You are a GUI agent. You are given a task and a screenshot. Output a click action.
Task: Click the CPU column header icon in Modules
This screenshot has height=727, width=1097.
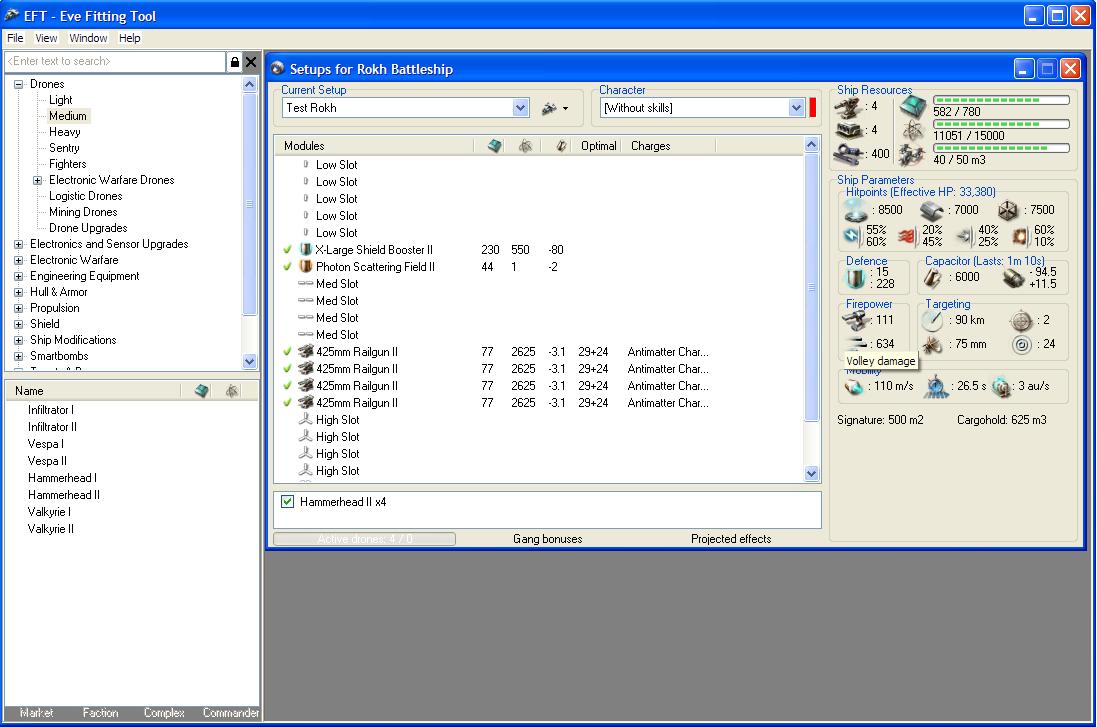[x=494, y=146]
